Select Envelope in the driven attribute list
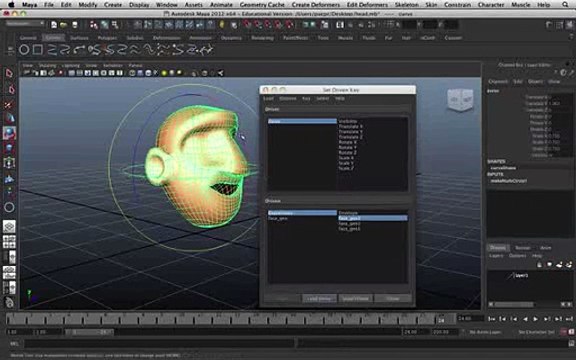The height and width of the screenshot is (360, 576). (x=348, y=213)
